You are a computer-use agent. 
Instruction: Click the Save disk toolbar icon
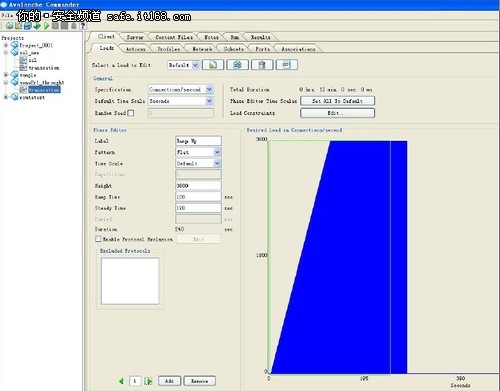[x=28, y=26]
